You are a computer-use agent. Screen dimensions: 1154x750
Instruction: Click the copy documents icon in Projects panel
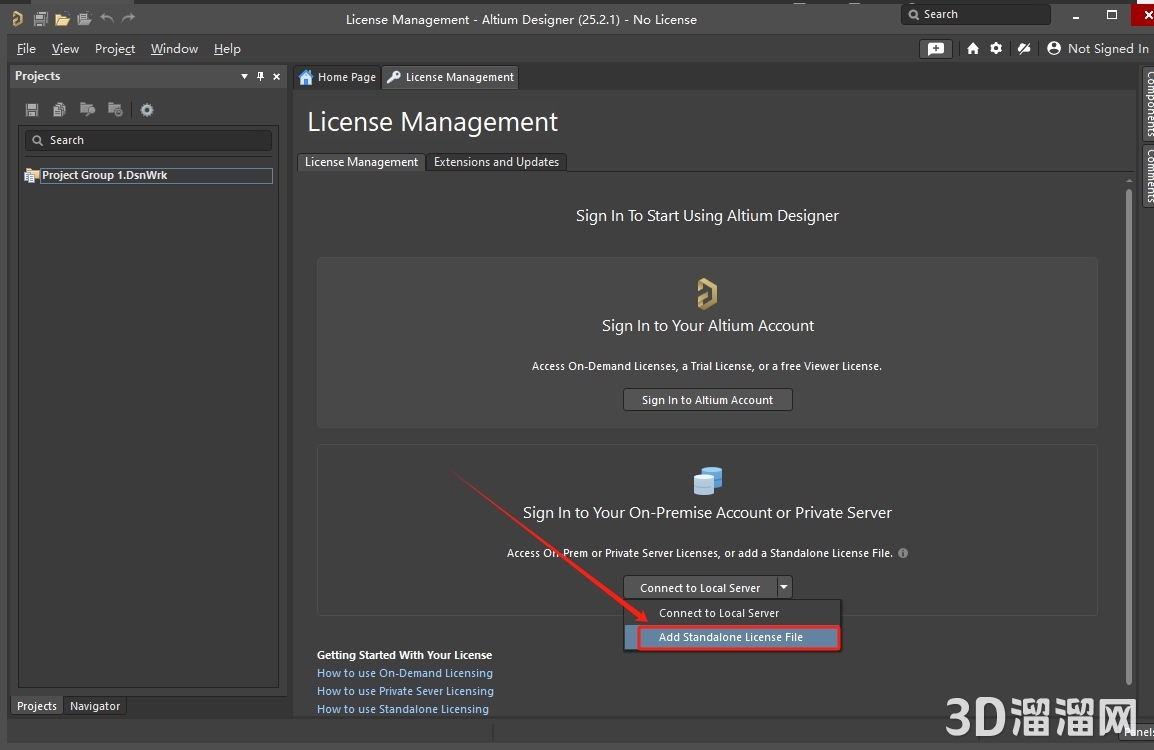pos(60,110)
